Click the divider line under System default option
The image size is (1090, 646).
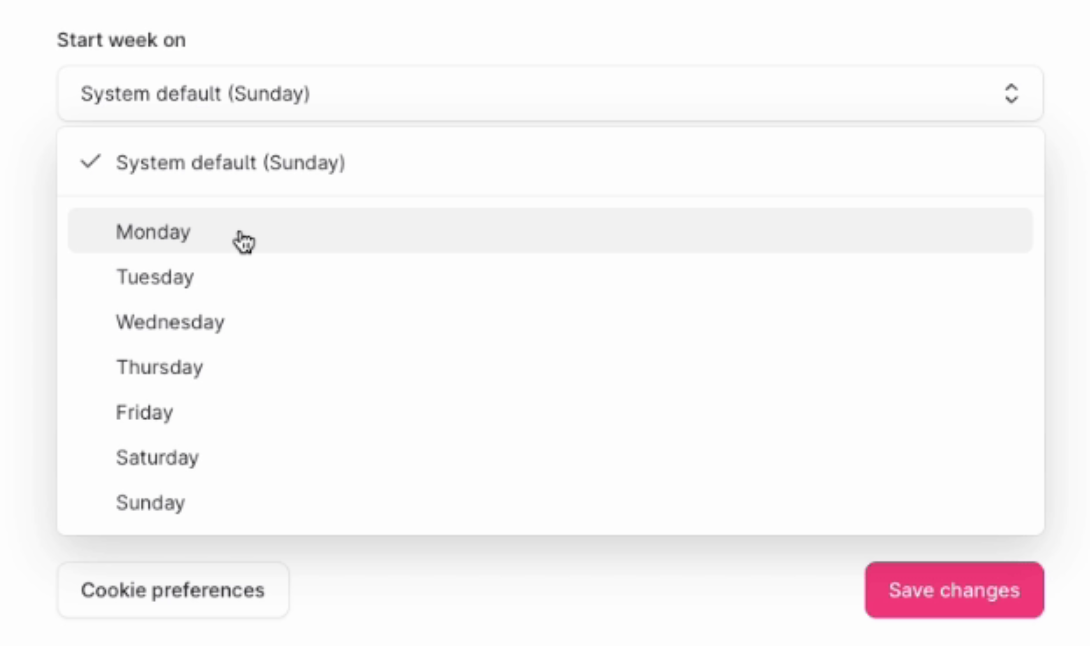pos(550,196)
